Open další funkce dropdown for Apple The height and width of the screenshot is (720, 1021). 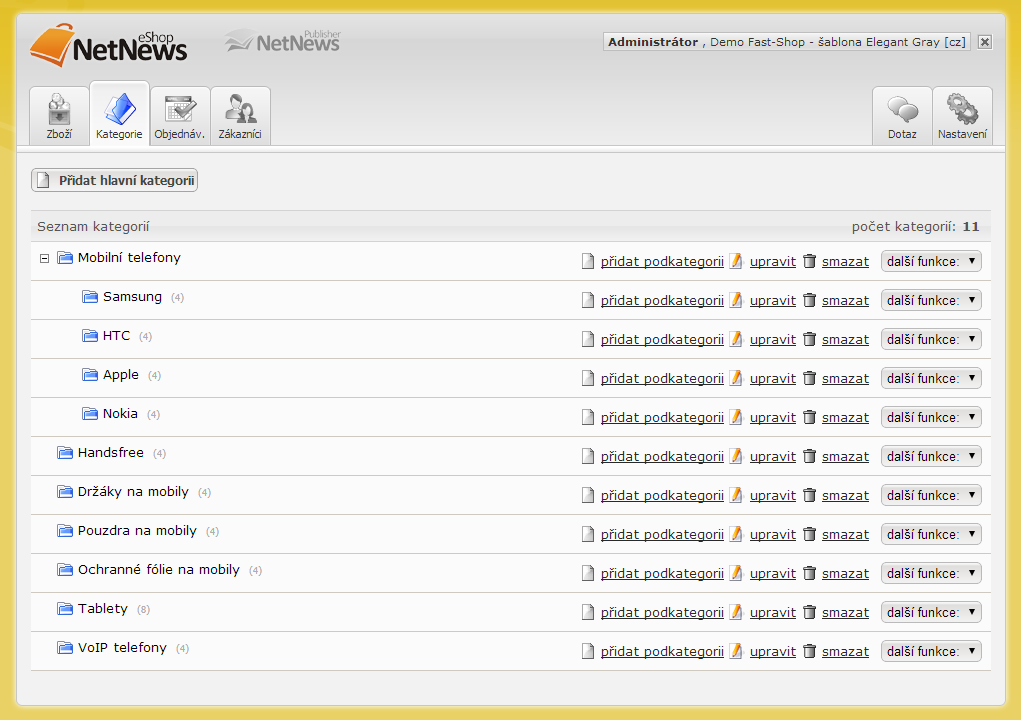click(x=931, y=378)
